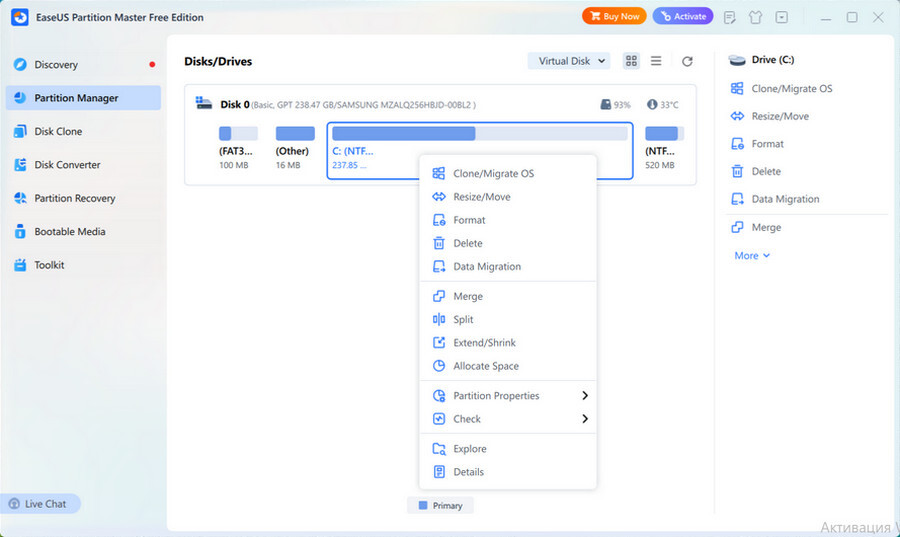The height and width of the screenshot is (537, 900).
Task: Click the Allocate Space icon in context menu
Action: 439,365
